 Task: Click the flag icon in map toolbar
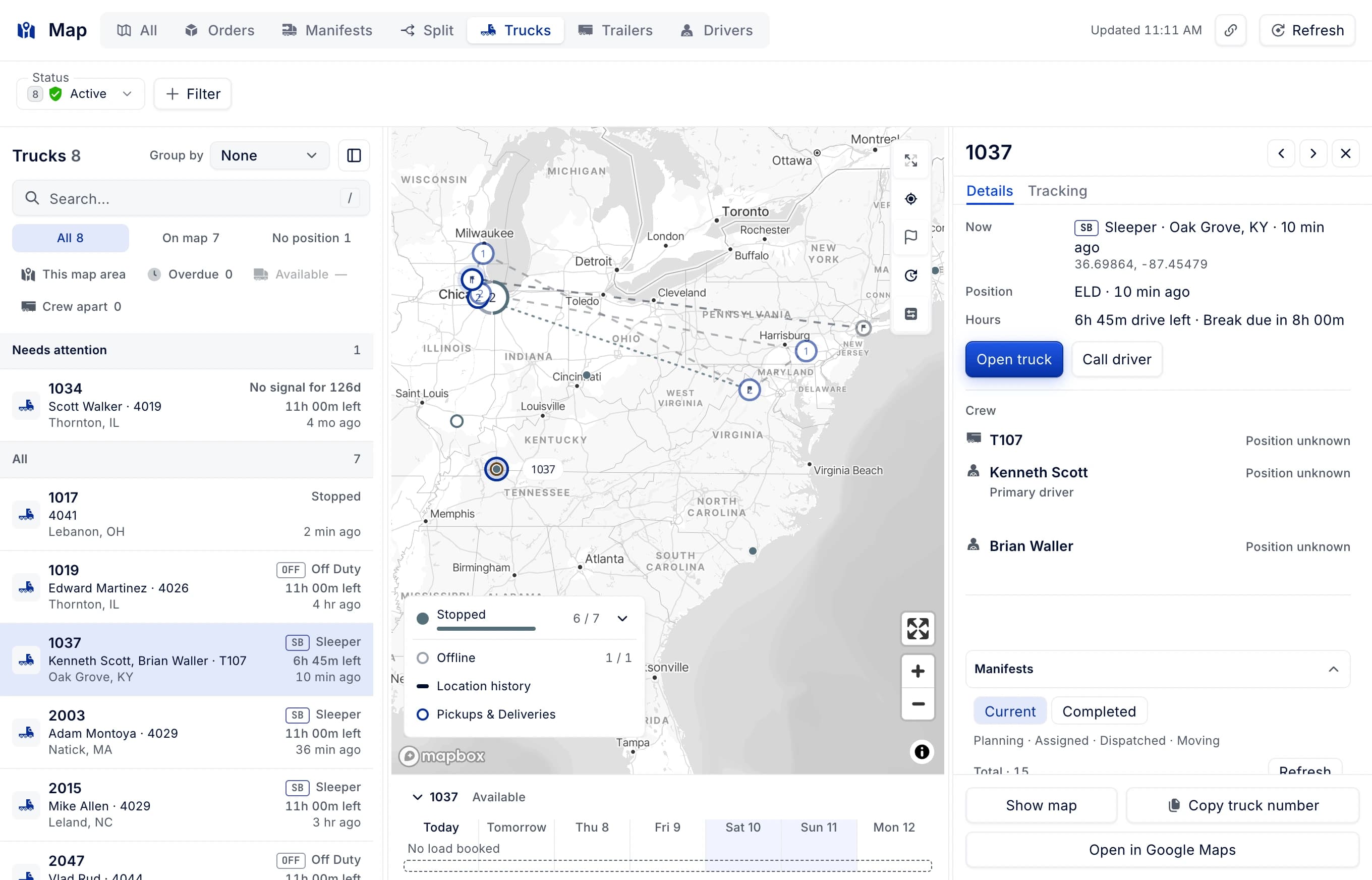[911, 237]
